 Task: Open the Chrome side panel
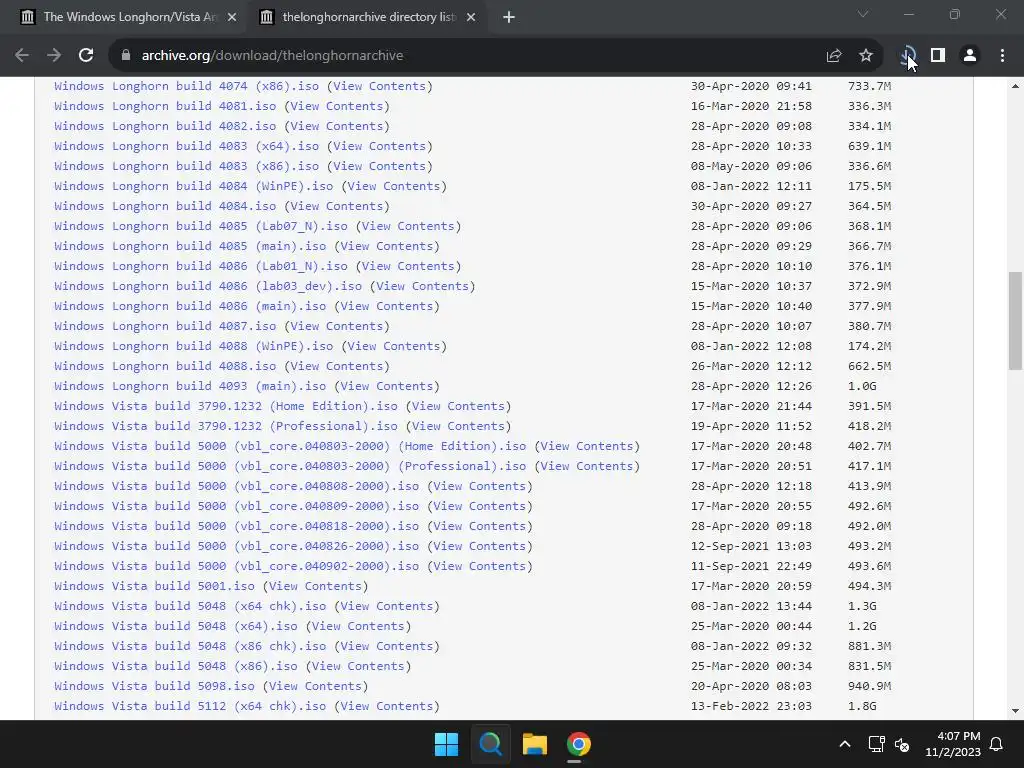(938, 56)
